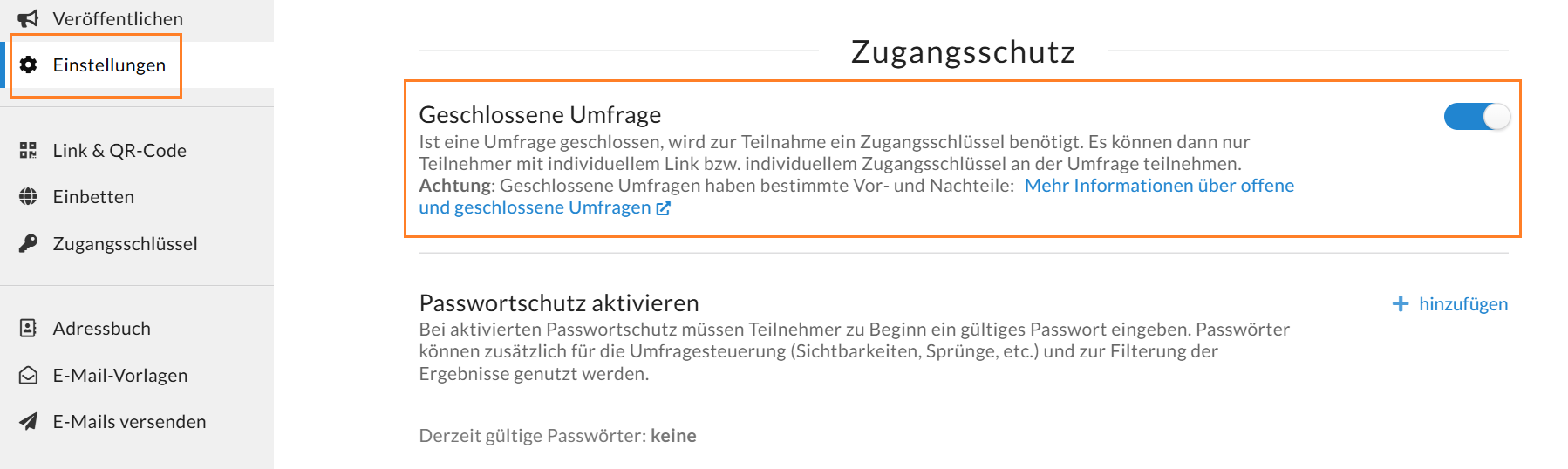Click the address book icon
1568x469 pixels.
pyautogui.click(x=28, y=329)
